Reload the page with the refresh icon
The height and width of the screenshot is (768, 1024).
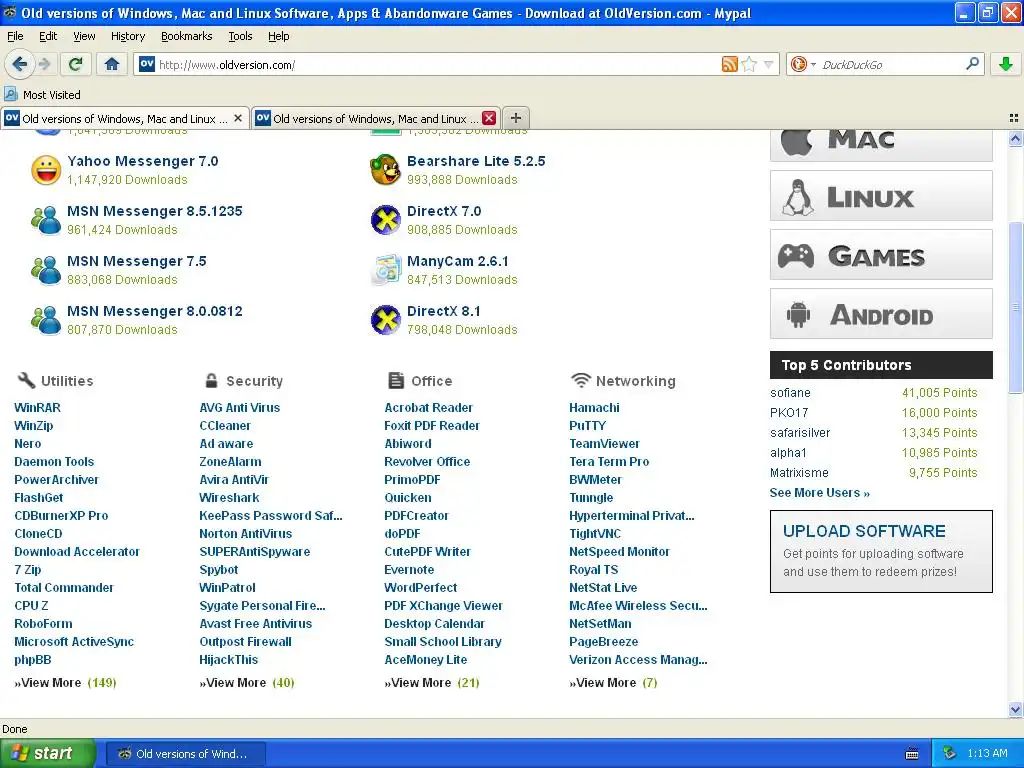click(x=76, y=64)
